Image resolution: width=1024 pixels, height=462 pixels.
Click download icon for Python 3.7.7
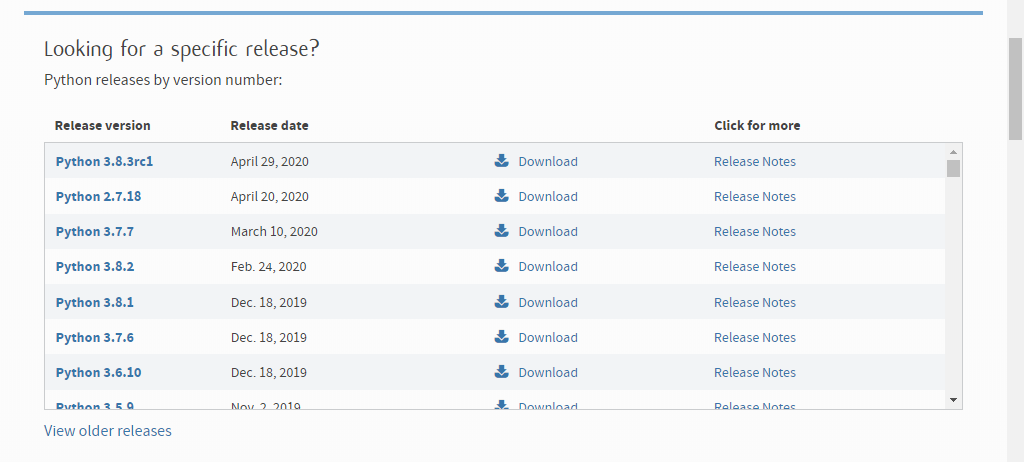point(502,231)
